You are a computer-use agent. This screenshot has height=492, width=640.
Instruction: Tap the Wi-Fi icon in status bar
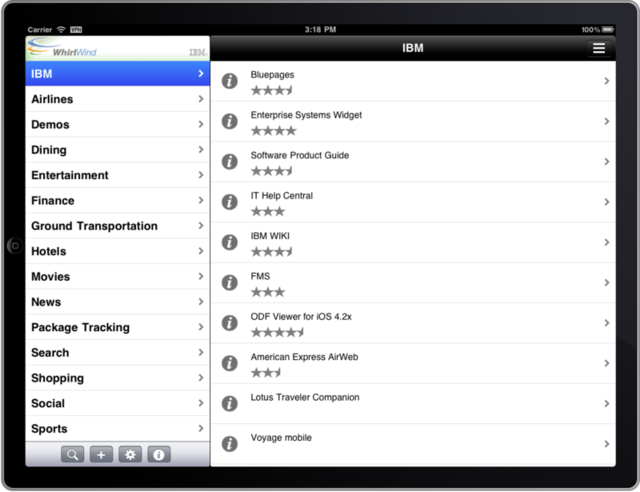point(61,29)
